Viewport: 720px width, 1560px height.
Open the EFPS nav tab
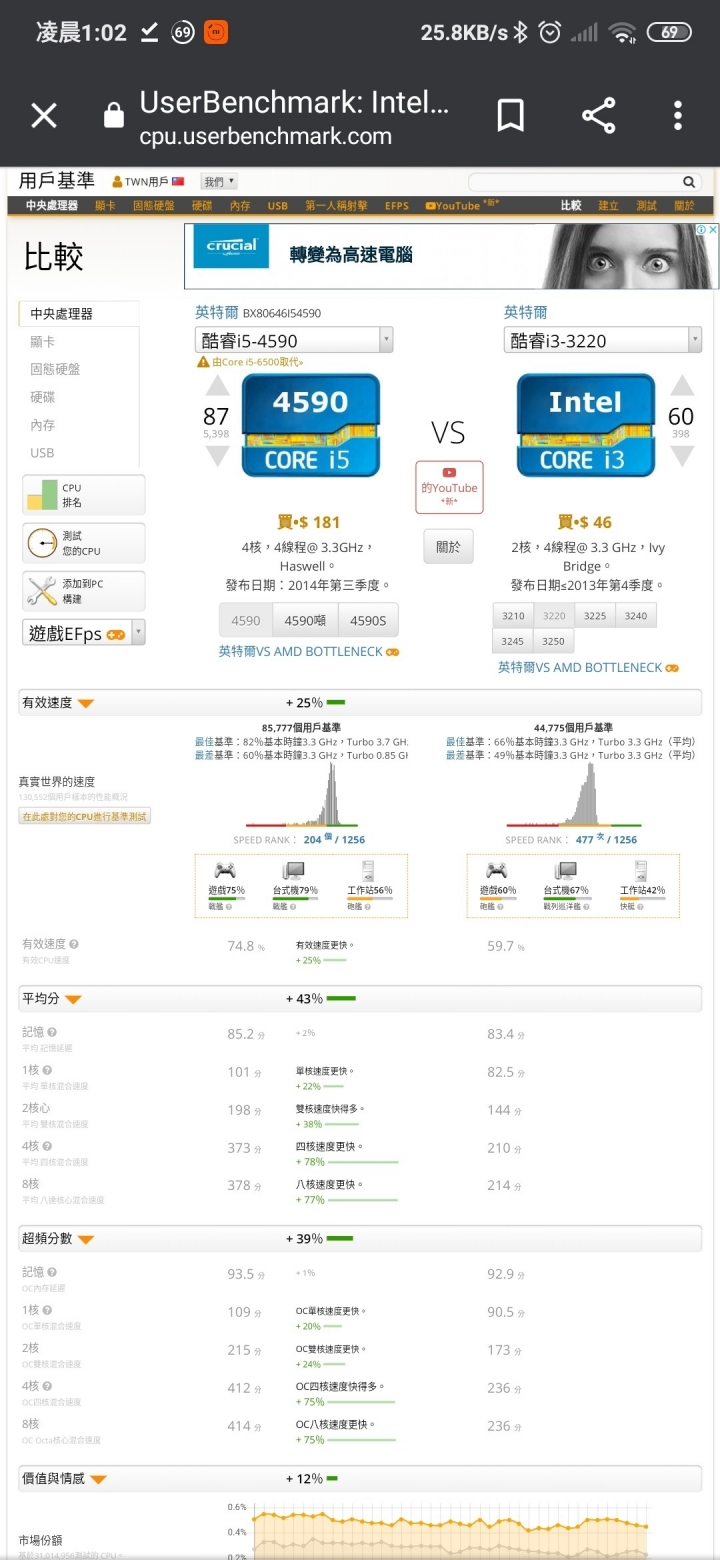[397, 205]
